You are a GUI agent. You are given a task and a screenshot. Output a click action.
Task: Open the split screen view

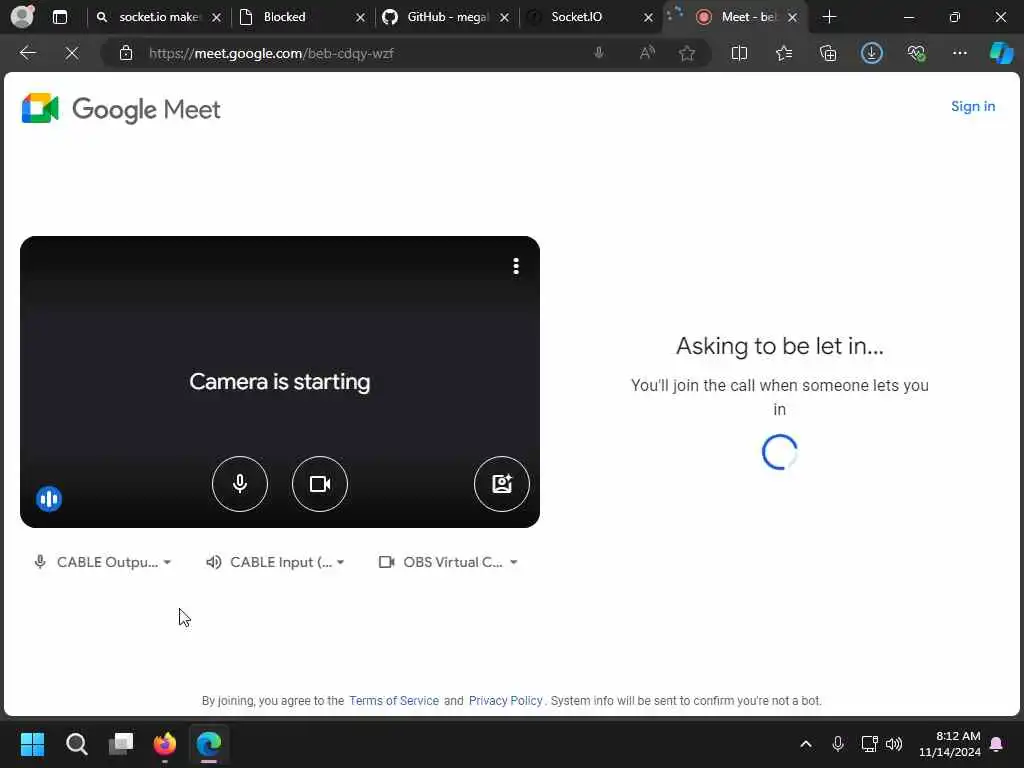[x=739, y=53]
